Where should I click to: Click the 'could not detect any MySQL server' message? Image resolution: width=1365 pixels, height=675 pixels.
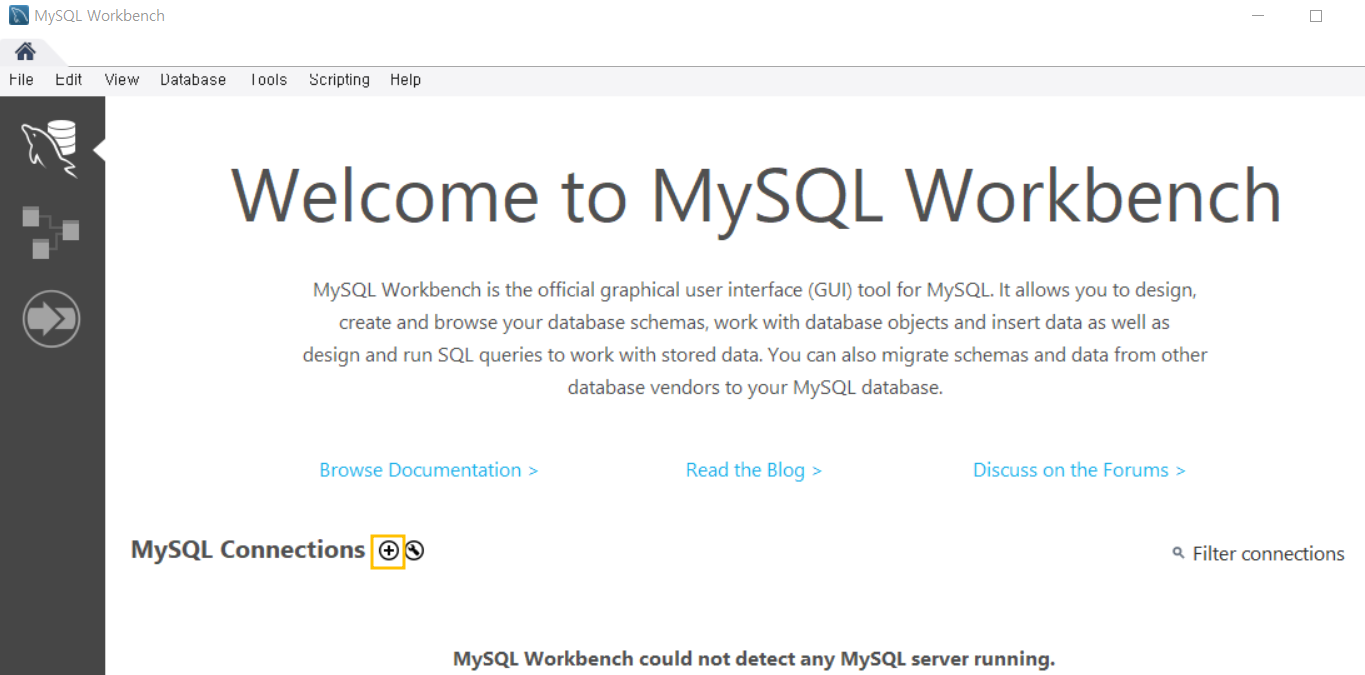pyautogui.click(x=754, y=659)
